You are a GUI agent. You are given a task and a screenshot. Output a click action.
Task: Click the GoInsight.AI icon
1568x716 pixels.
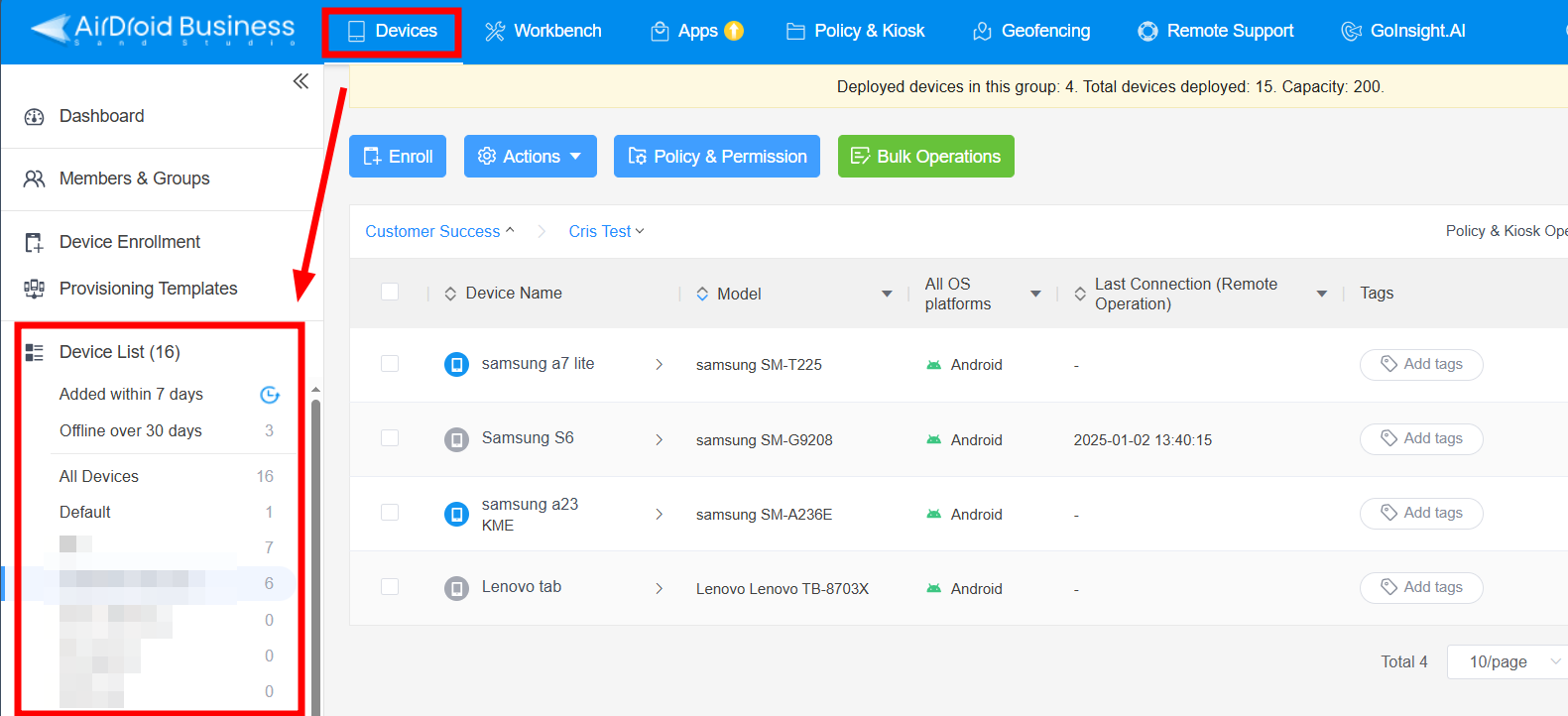pos(1351,32)
